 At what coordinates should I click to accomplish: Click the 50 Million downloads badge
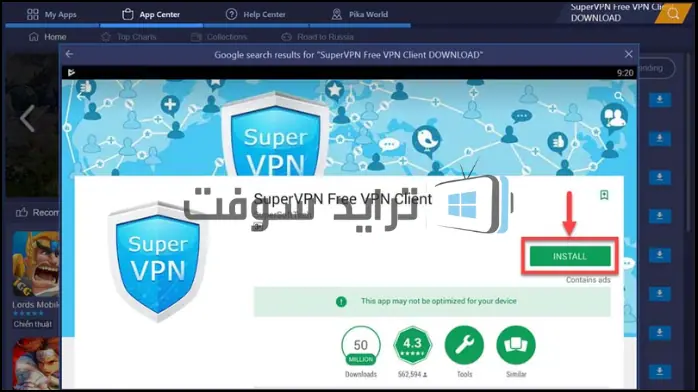coord(361,346)
